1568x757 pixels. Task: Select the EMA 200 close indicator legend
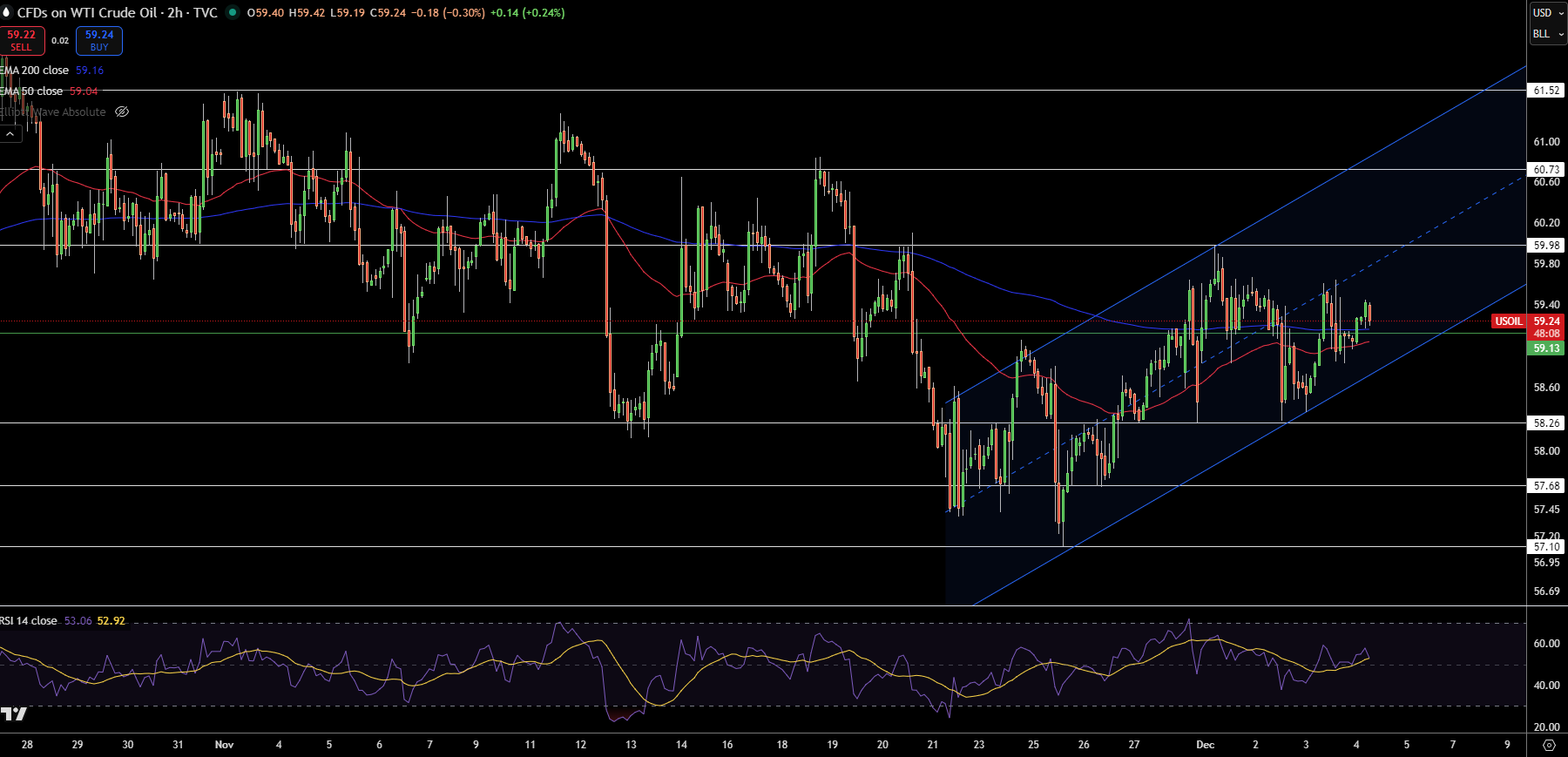click(35, 71)
